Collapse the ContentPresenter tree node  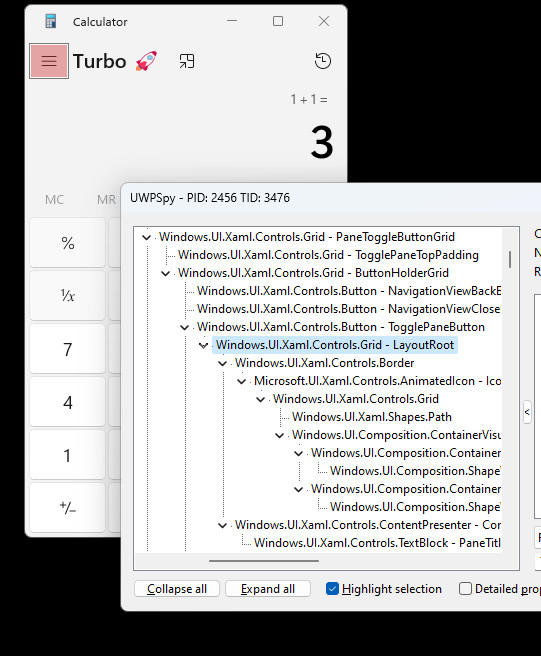(223, 525)
